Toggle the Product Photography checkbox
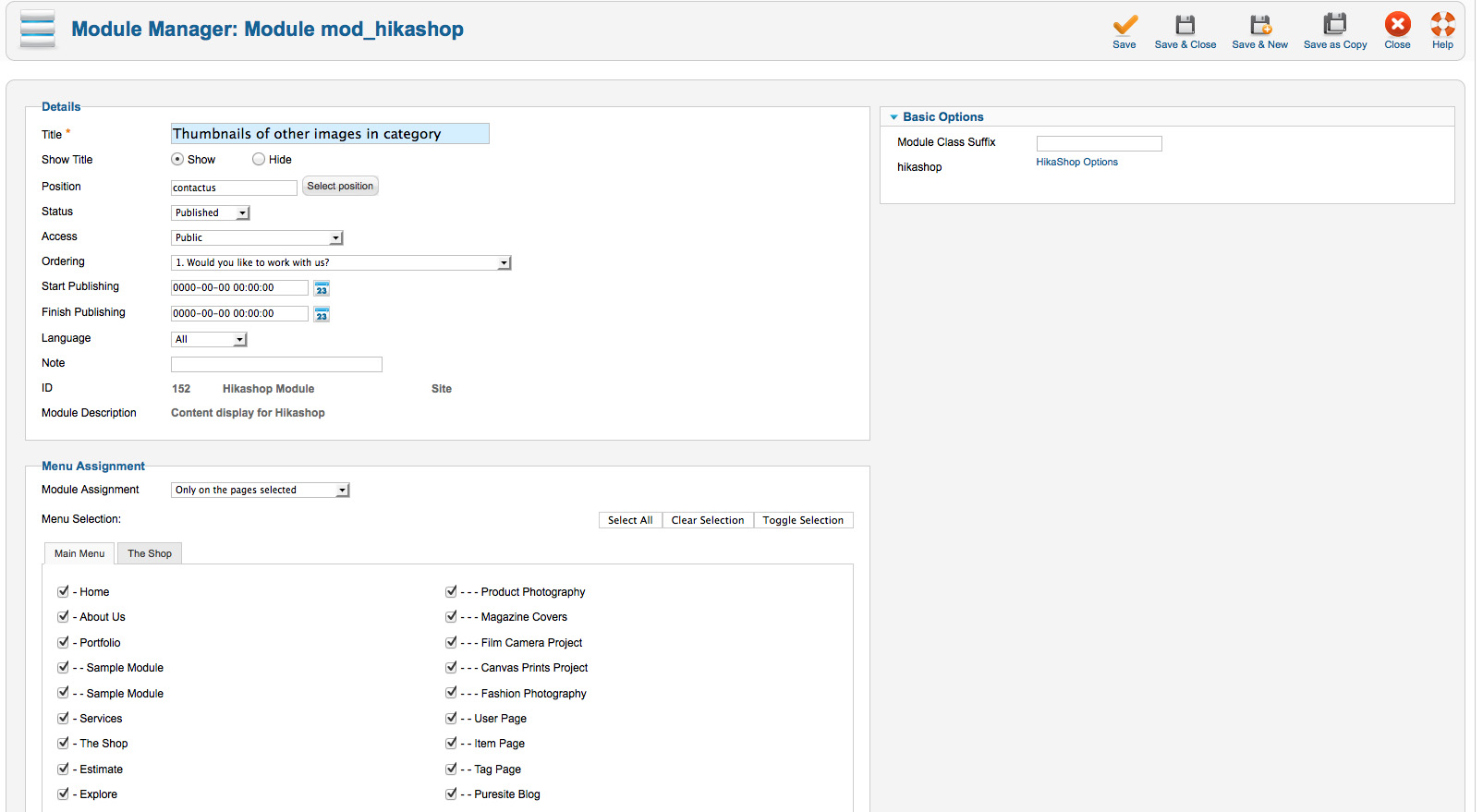This screenshot has height=812, width=1483. (x=452, y=591)
